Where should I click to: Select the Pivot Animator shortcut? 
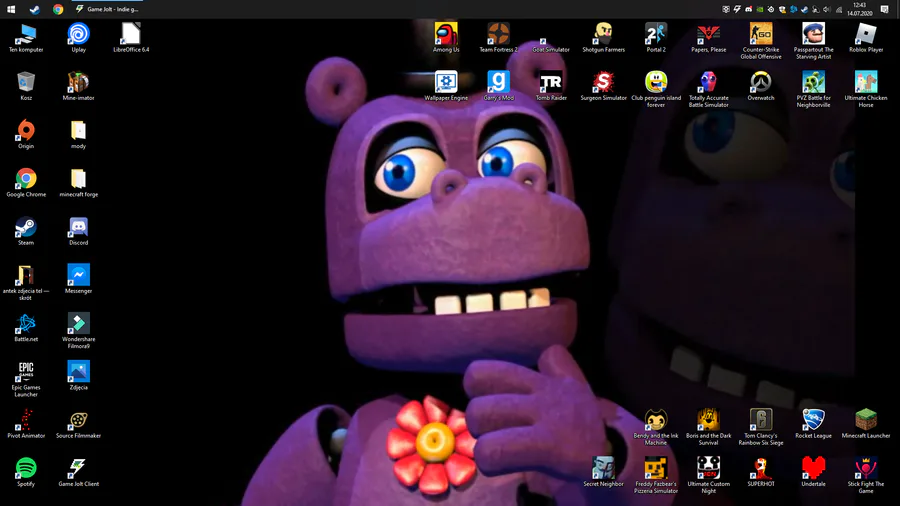(x=26, y=423)
